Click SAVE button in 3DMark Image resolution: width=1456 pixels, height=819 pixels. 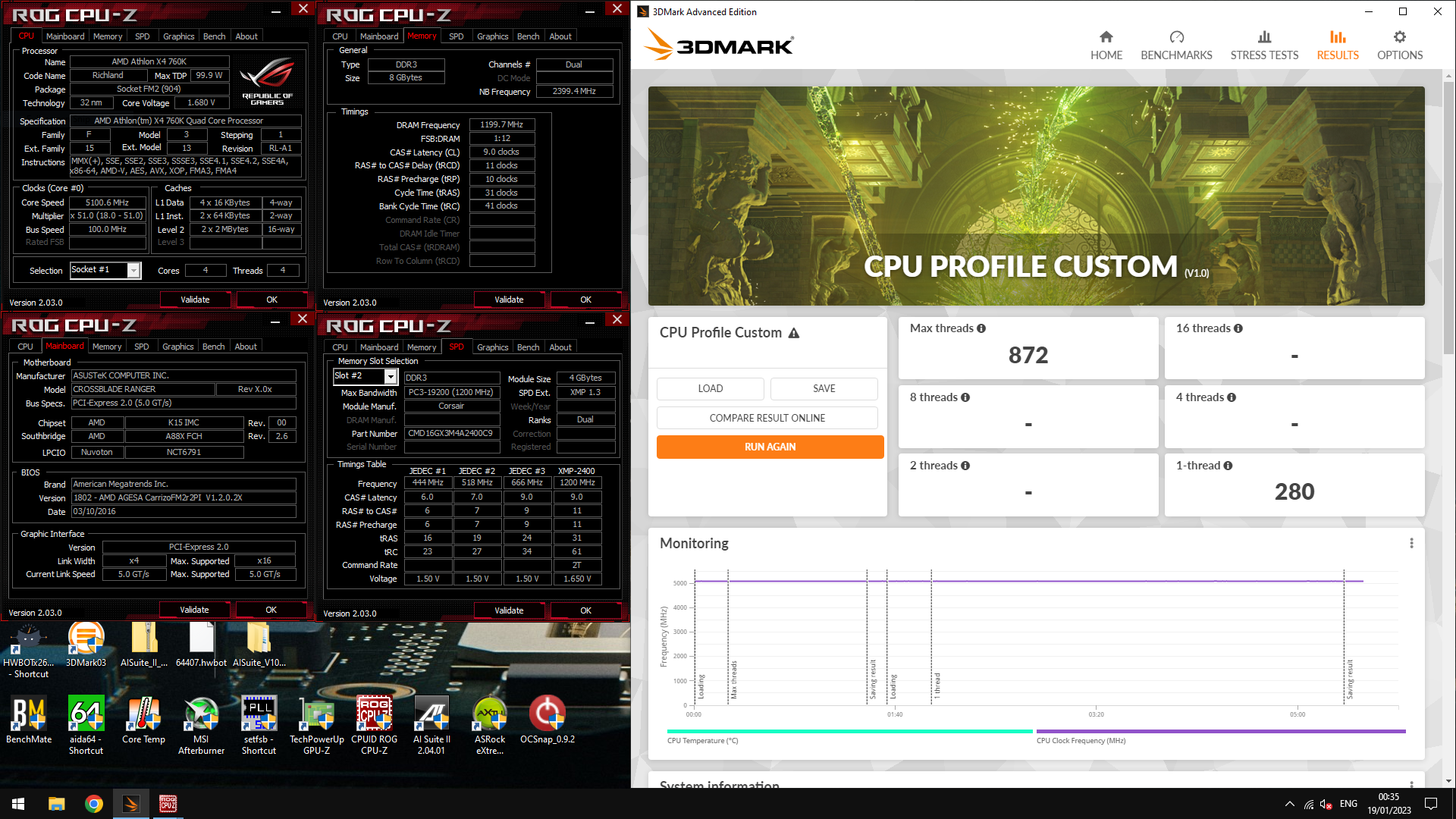[x=824, y=388]
